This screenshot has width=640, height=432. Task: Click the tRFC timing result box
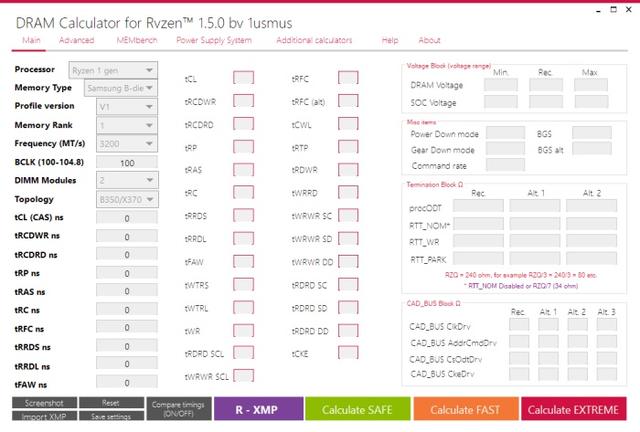point(348,78)
